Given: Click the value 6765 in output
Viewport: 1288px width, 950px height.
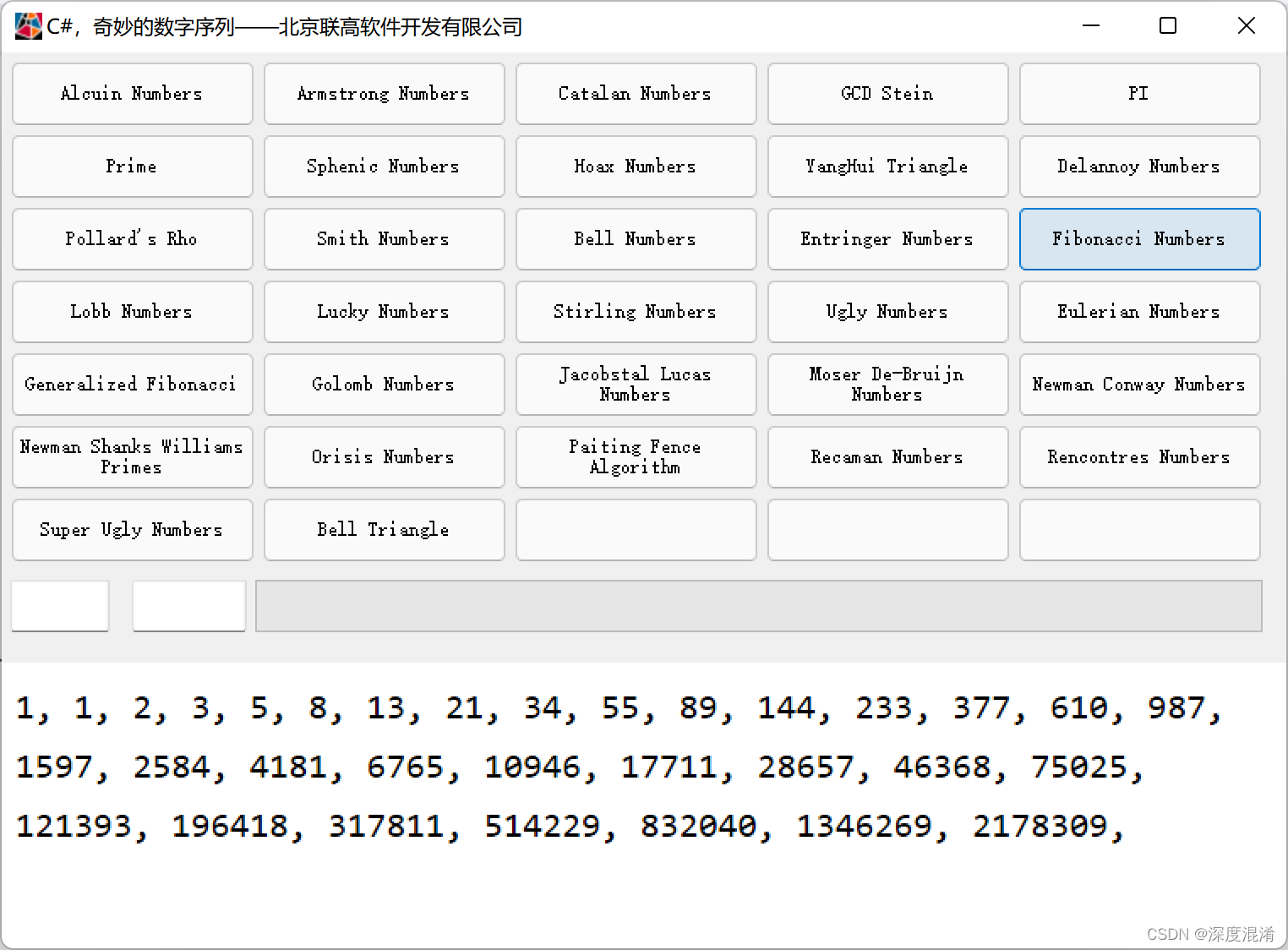Looking at the screenshot, I should click(x=406, y=767).
